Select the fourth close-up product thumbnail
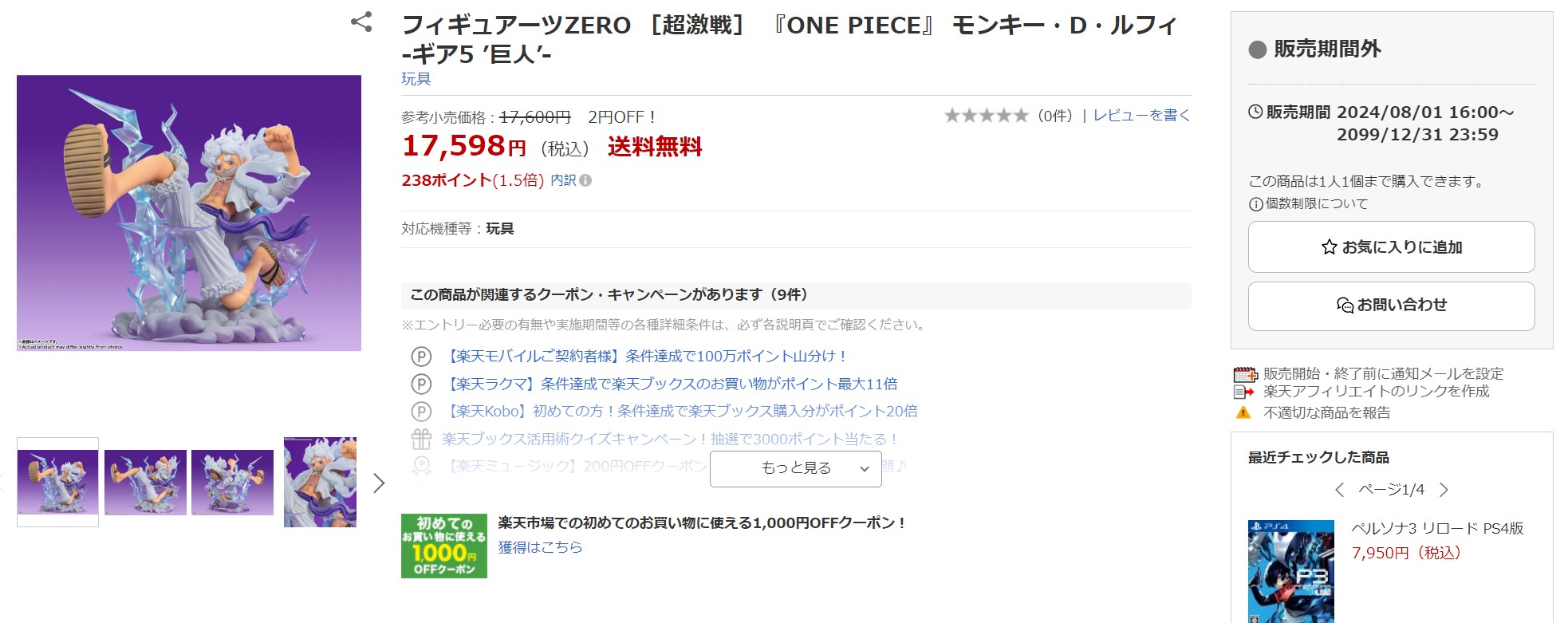 pos(320,482)
